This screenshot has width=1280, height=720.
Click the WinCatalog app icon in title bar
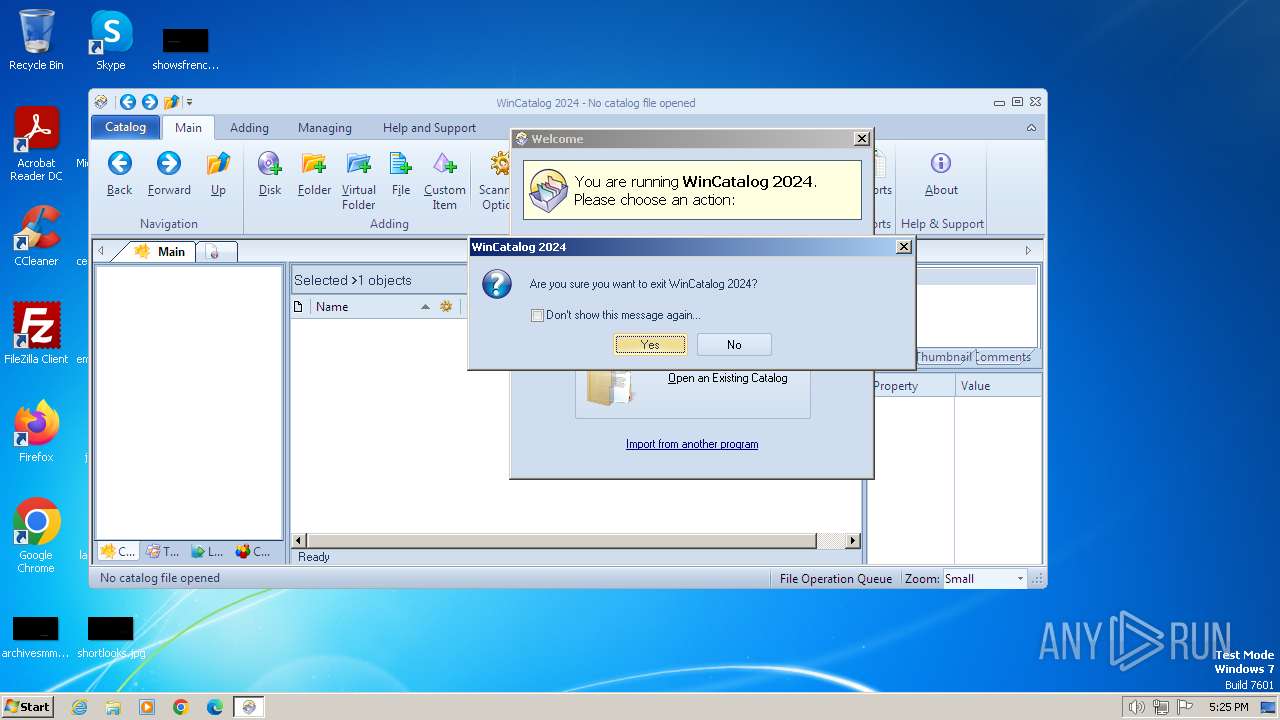tap(101, 102)
